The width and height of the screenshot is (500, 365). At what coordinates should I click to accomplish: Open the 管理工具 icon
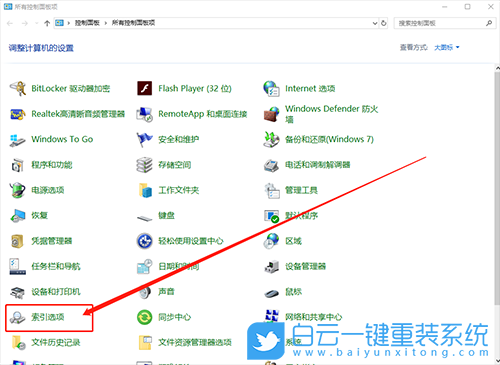[x=271, y=190]
